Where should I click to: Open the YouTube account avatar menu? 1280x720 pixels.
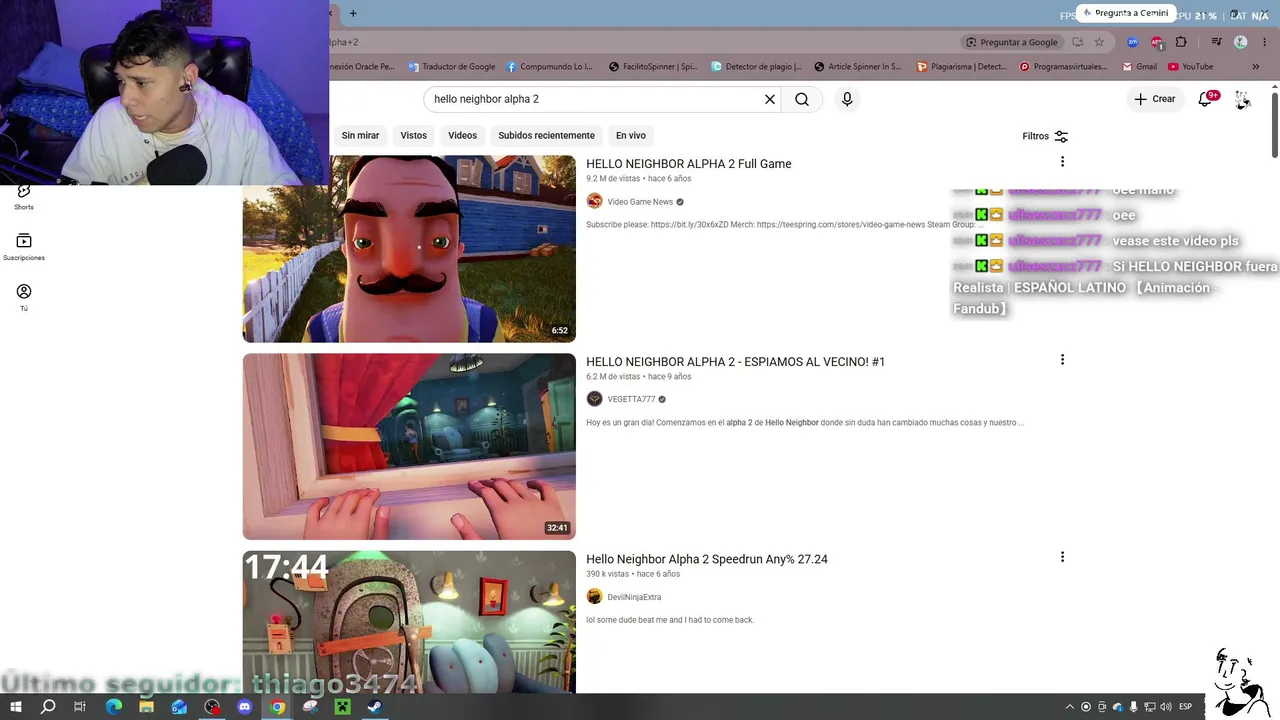tap(1242, 99)
